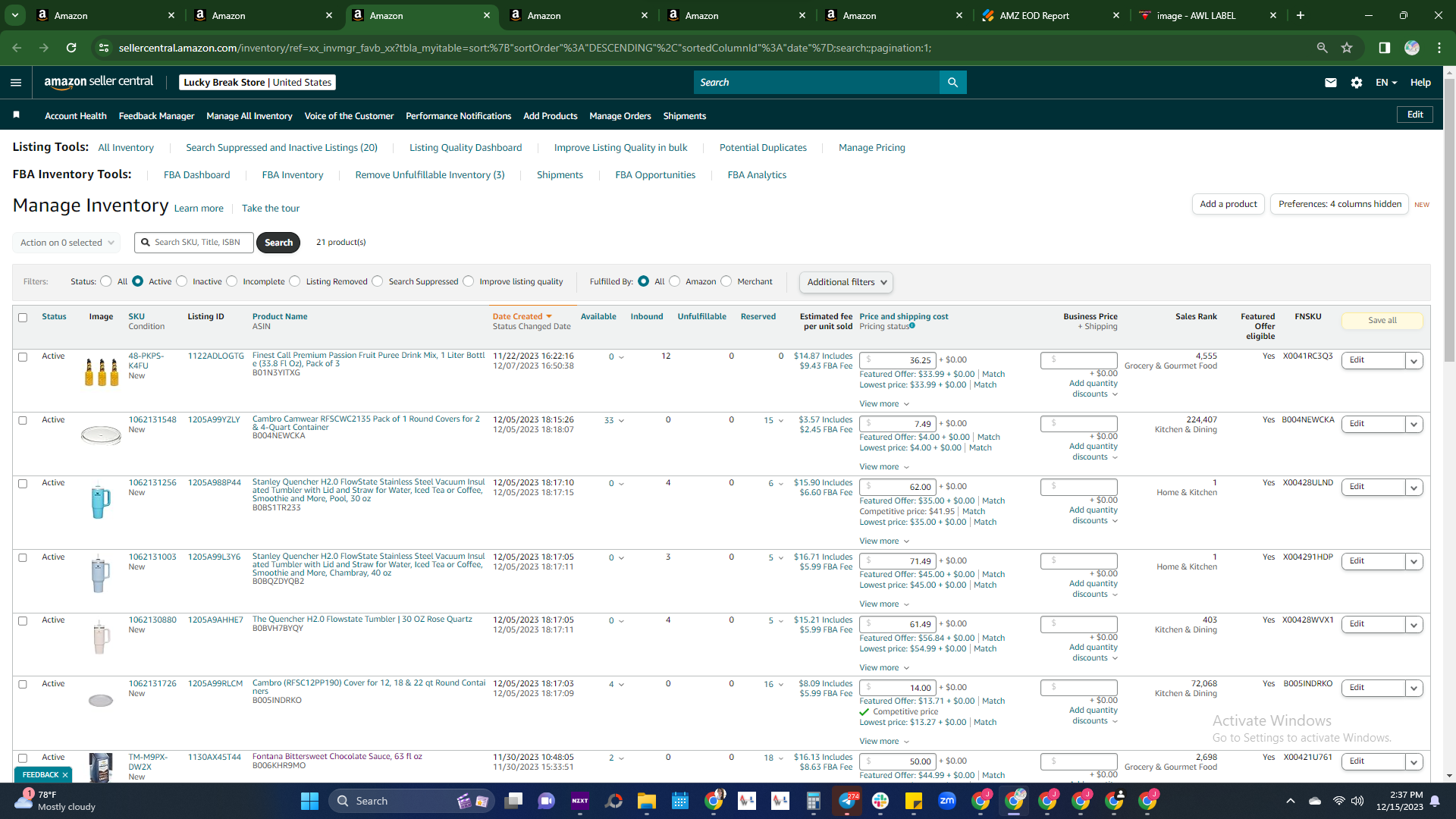Open Remove Unfulfillable Inventory (3) link
Viewport: 1456px width, 819px height.
(x=430, y=175)
